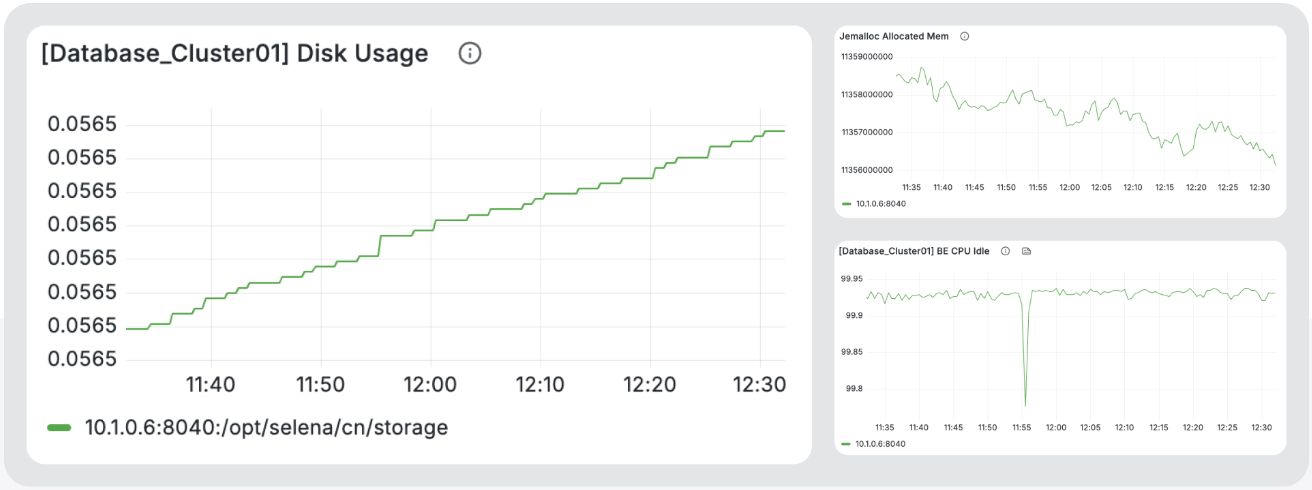Click the green swatch in Jemalloc legend
Screen dimensions: 1312x490
click(x=847, y=203)
